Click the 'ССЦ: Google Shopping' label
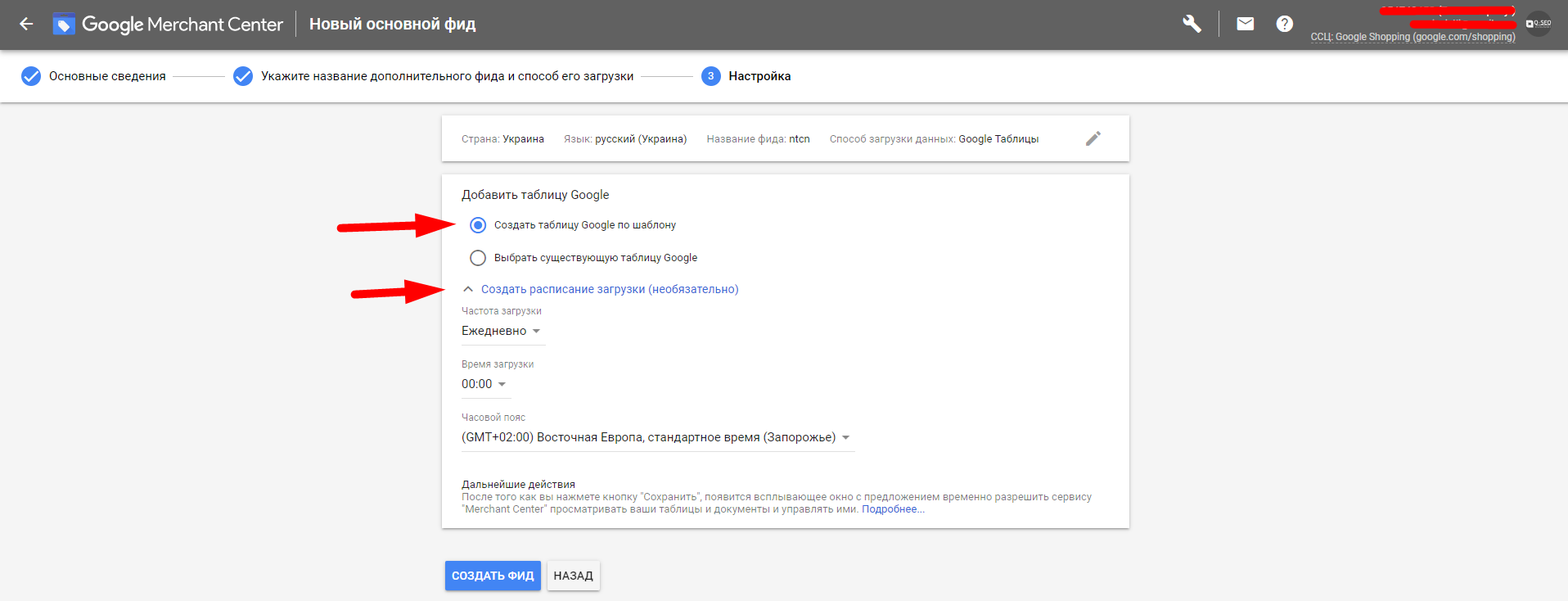 [x=1413, y=37]
